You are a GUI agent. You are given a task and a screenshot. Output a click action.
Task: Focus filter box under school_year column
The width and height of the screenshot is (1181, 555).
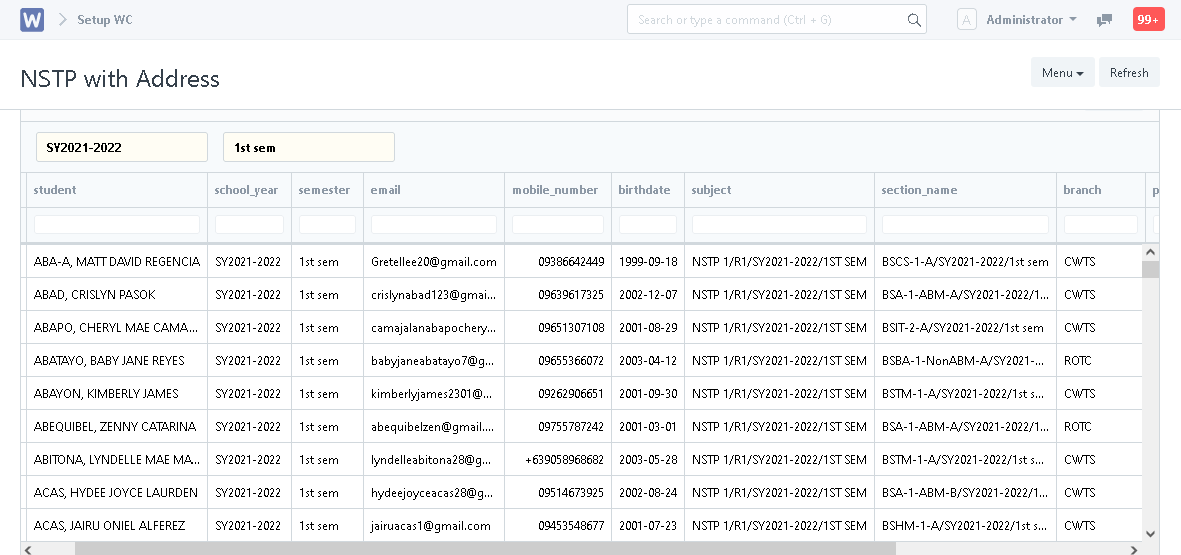click(x=249, y=224)
